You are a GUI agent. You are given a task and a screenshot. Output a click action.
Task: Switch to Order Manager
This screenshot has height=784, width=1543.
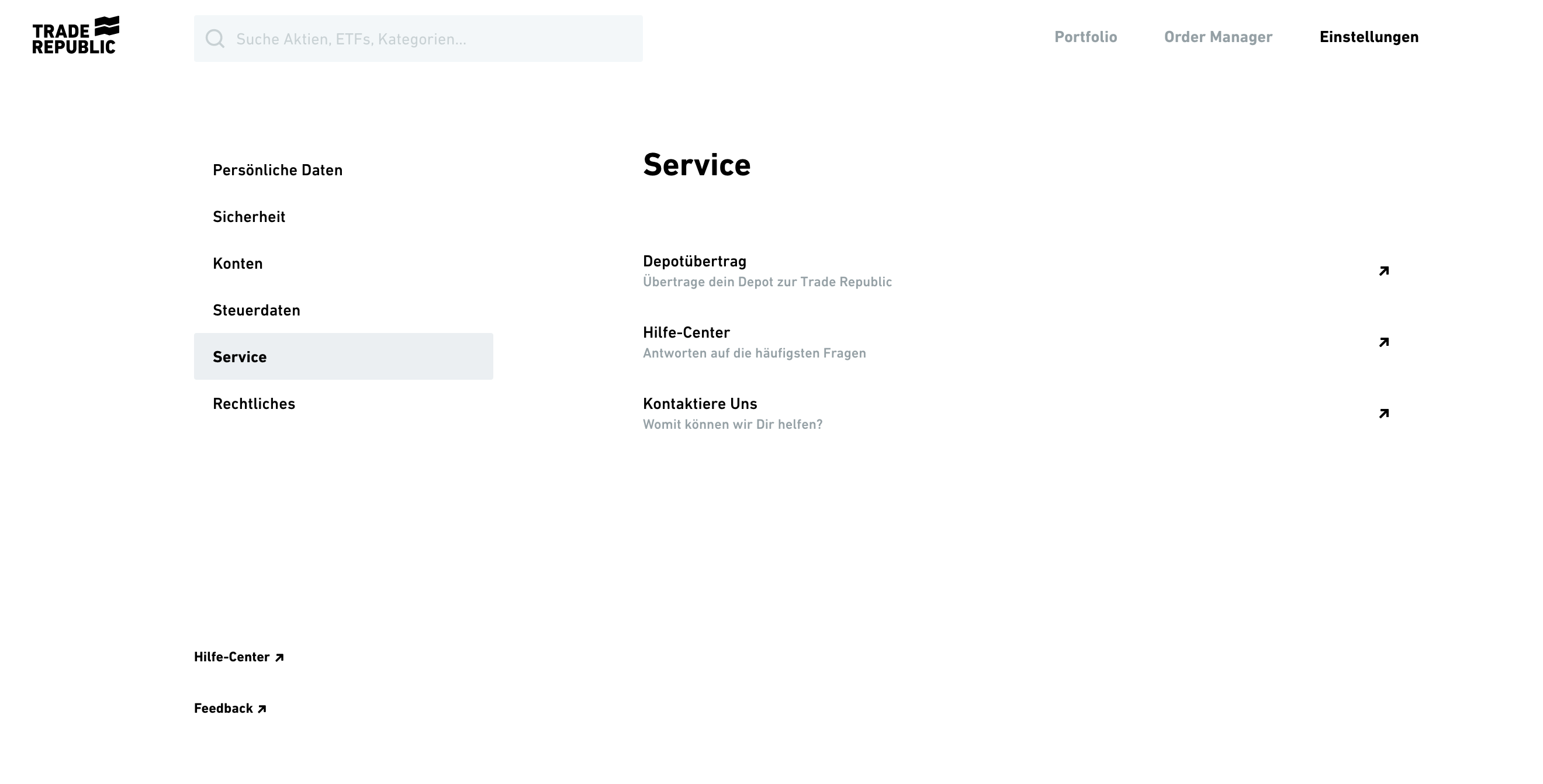coord(1218,37)
